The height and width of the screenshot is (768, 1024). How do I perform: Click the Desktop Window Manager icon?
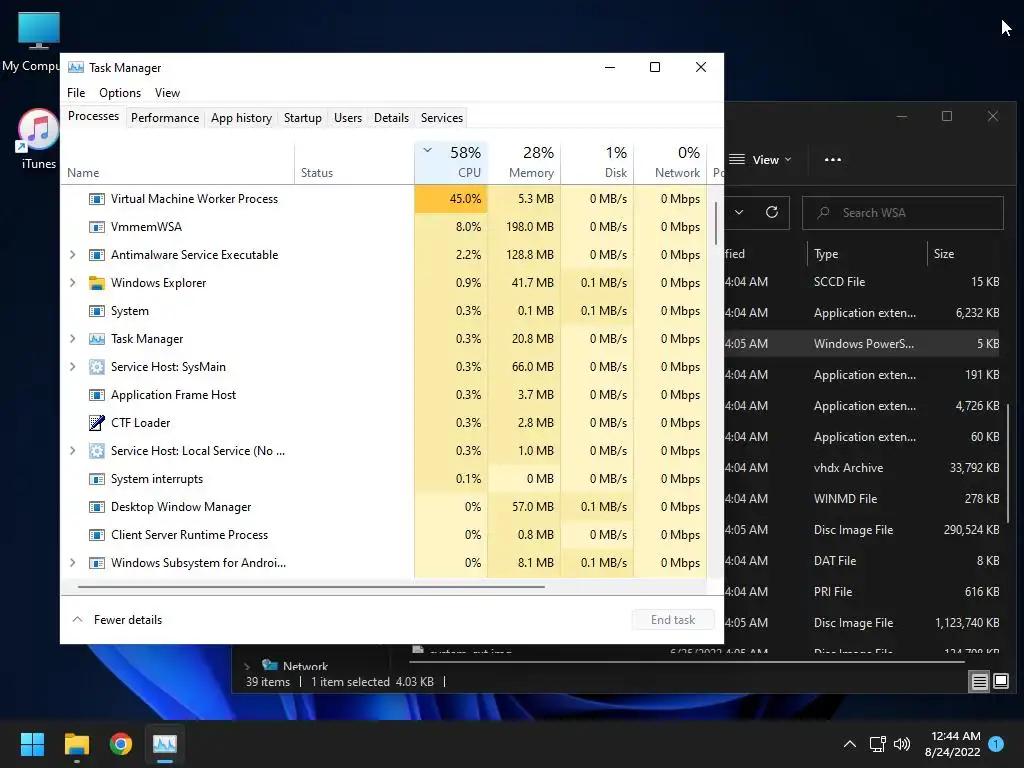point(97,507)
